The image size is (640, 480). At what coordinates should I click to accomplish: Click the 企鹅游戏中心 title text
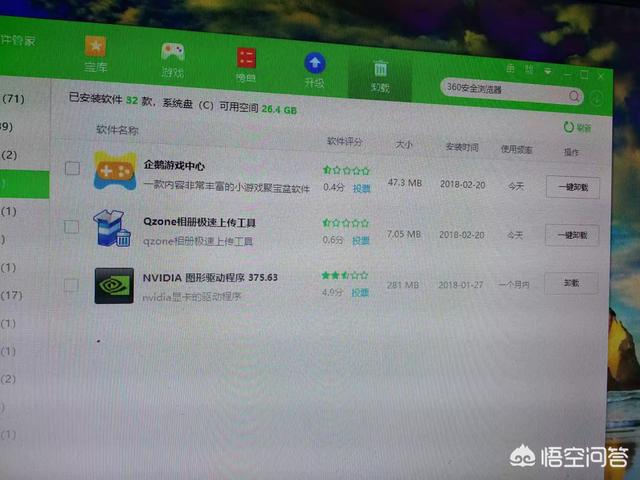(174, 165)
